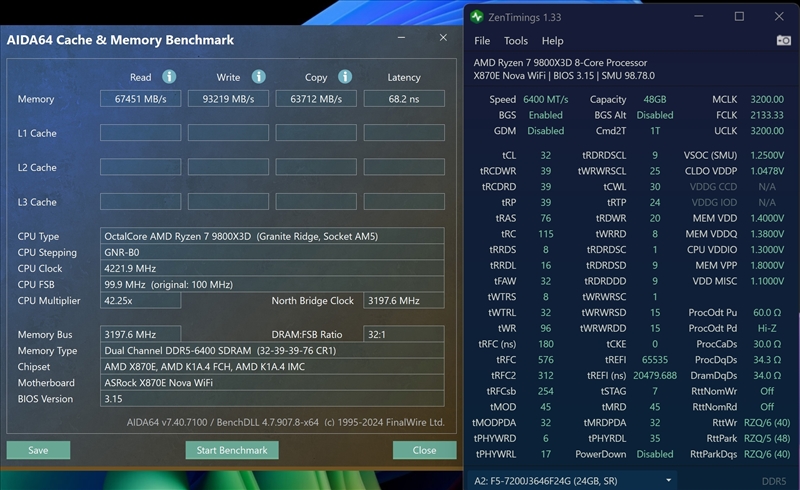The height and width of the screenshot is (490, 800).
Task: Click the Chipset AMD X870E field
Action: click(272, 366)
